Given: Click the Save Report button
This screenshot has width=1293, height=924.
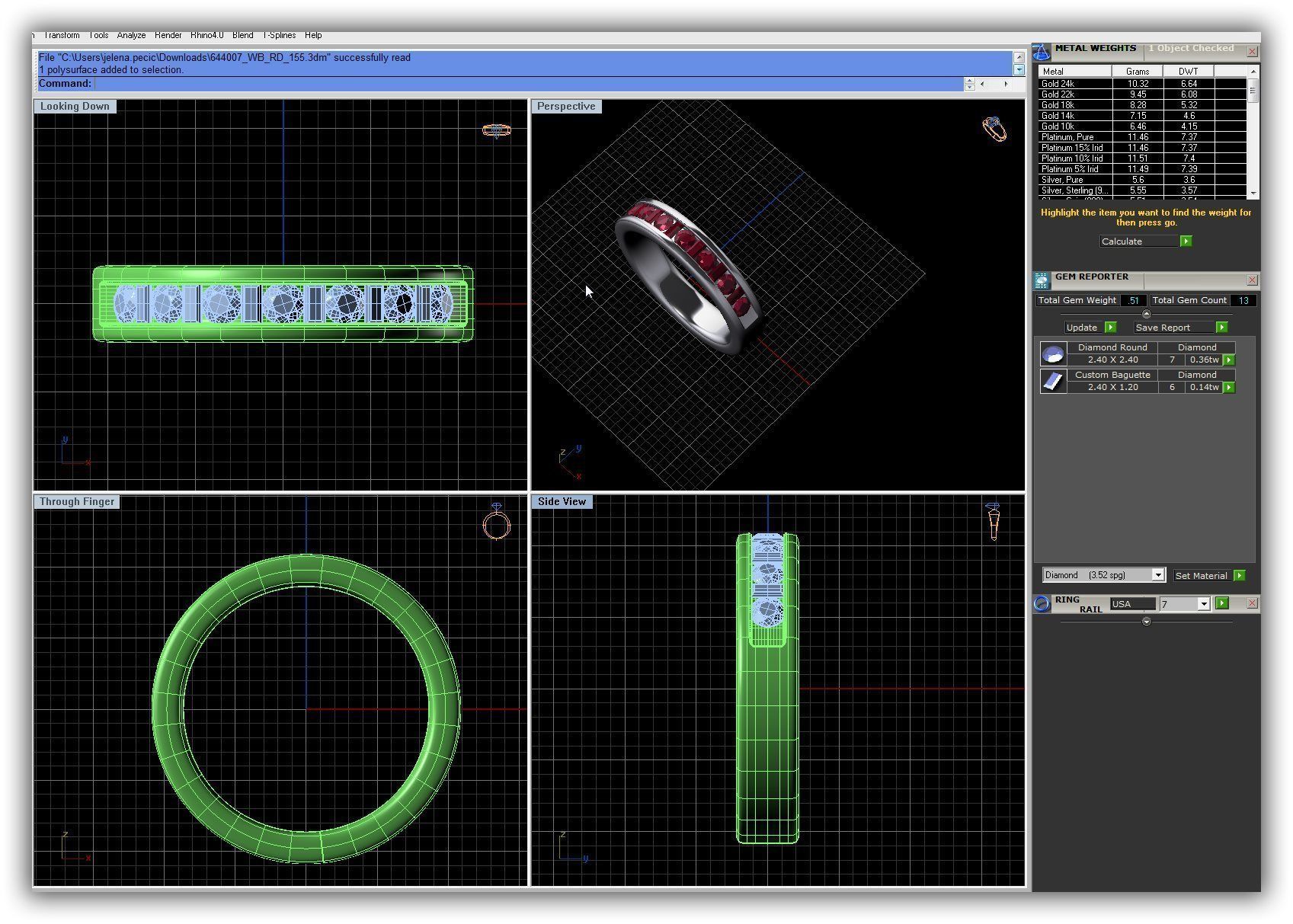Looking at the screenshot, I should click(x=1173, y=328).
